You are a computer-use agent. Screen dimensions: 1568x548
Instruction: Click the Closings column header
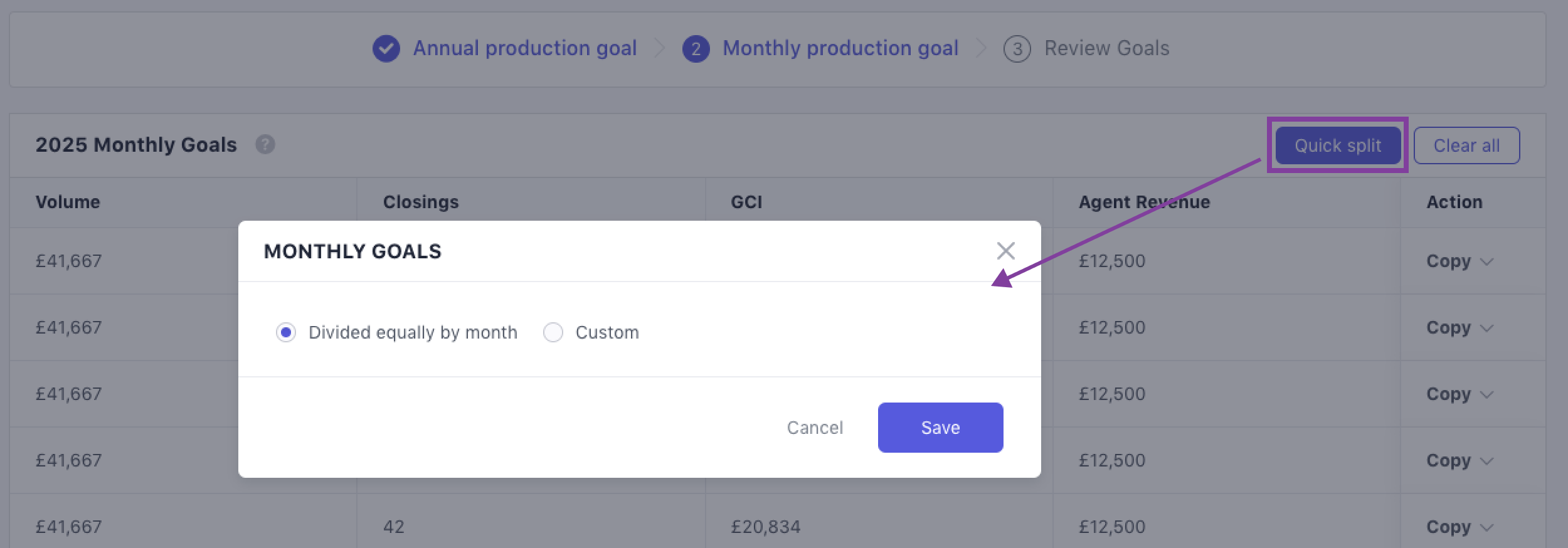[x=421, y=202]
